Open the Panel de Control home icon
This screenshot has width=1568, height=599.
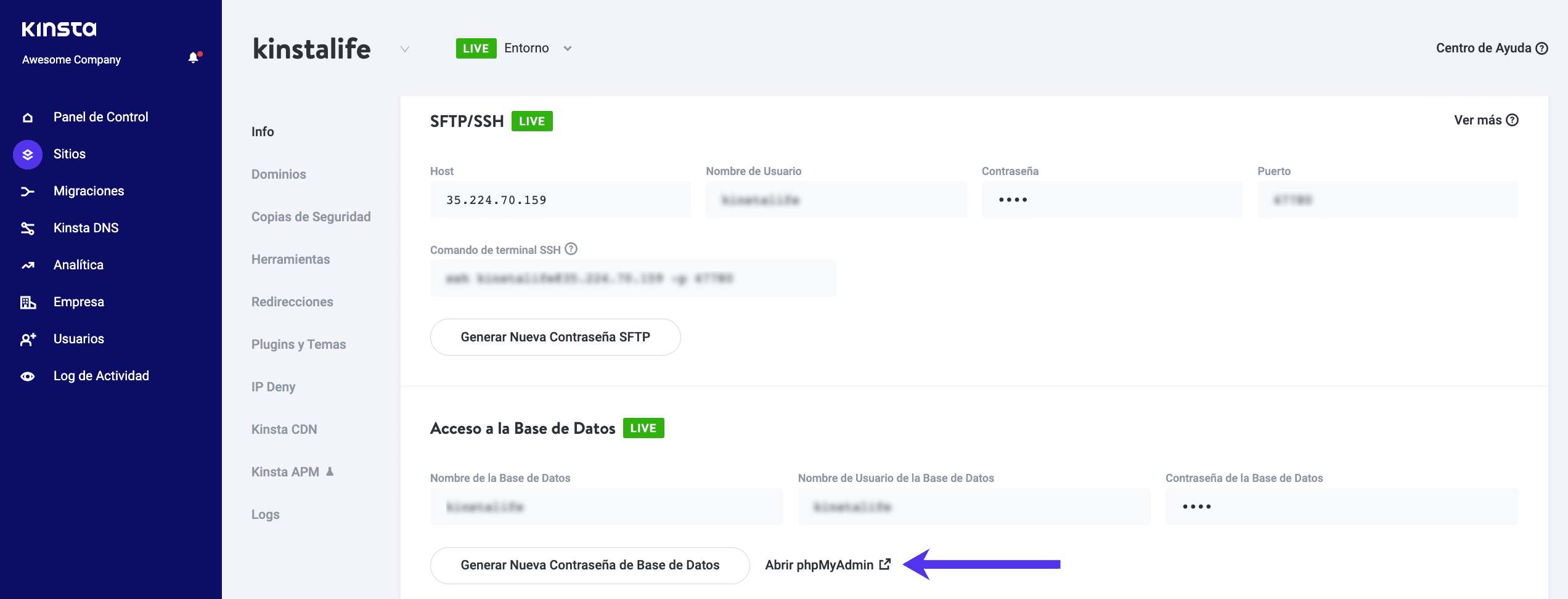pyautogui.click(x=28, y=118)
